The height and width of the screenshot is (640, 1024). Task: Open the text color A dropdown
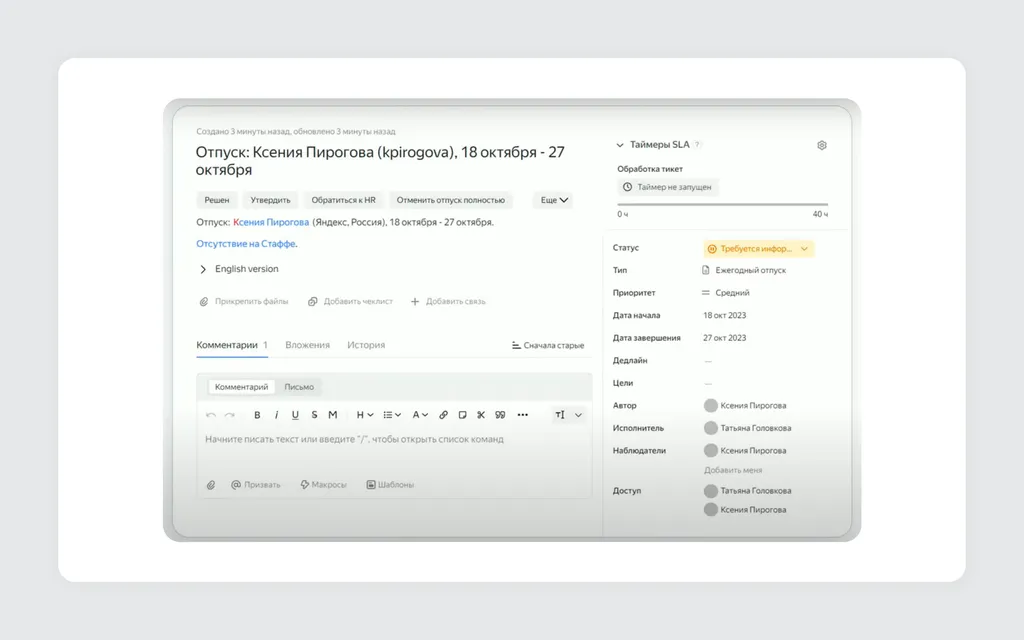[x=420, y=415]
